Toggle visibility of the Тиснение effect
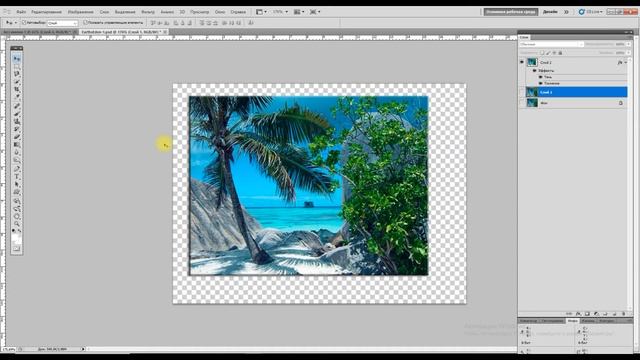This screenshot has height=360, width=640. (540, 83)
